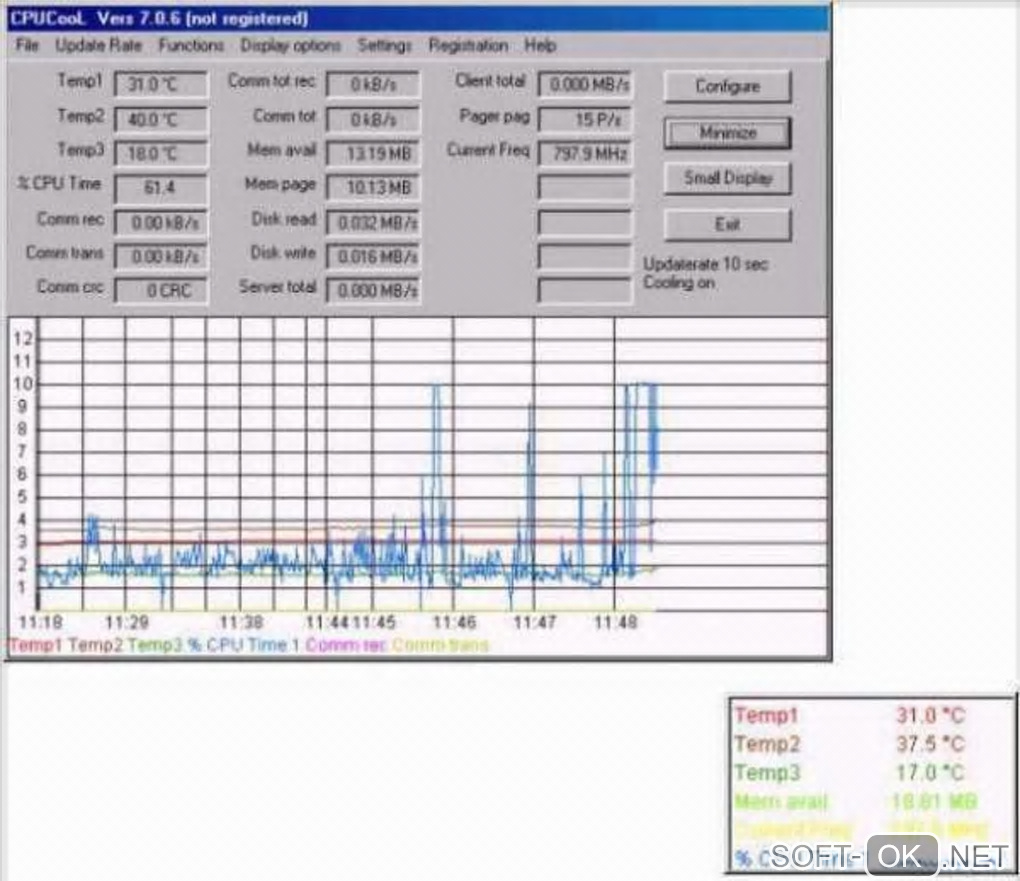This screenshot has height=881, width=1020.
Task: Click the Updaterate 10 sec status text
Action: point(706,264)
